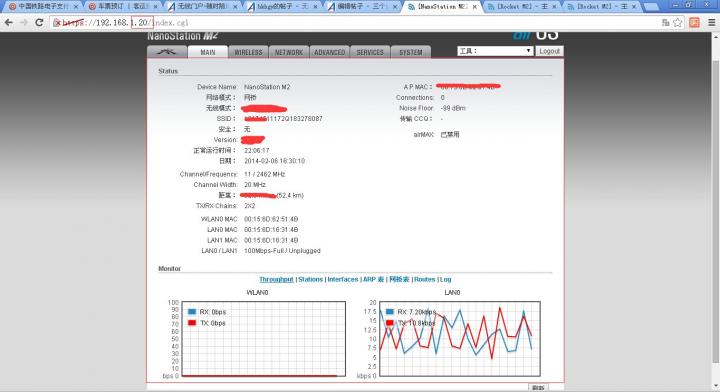
Task: Bookmark this page with the star icon
Action: pyautogui.click(x=677, y=22)
